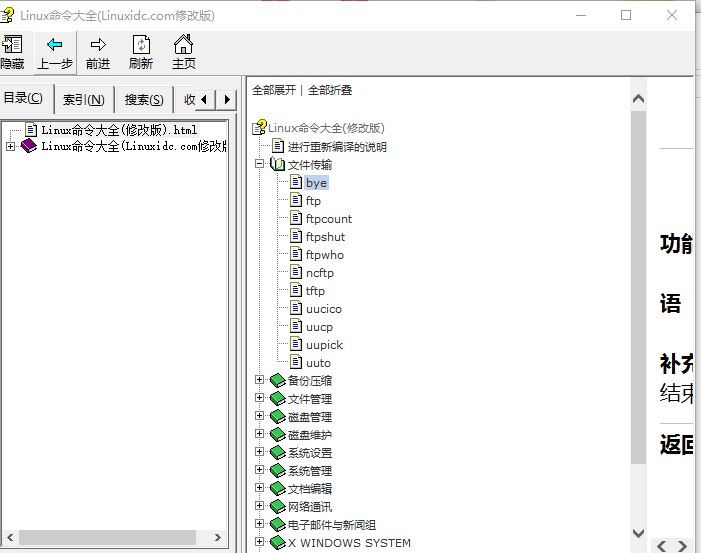Click the Refresh (刷新) toolbar icon

pyautogui.click(x=141, y=45)
